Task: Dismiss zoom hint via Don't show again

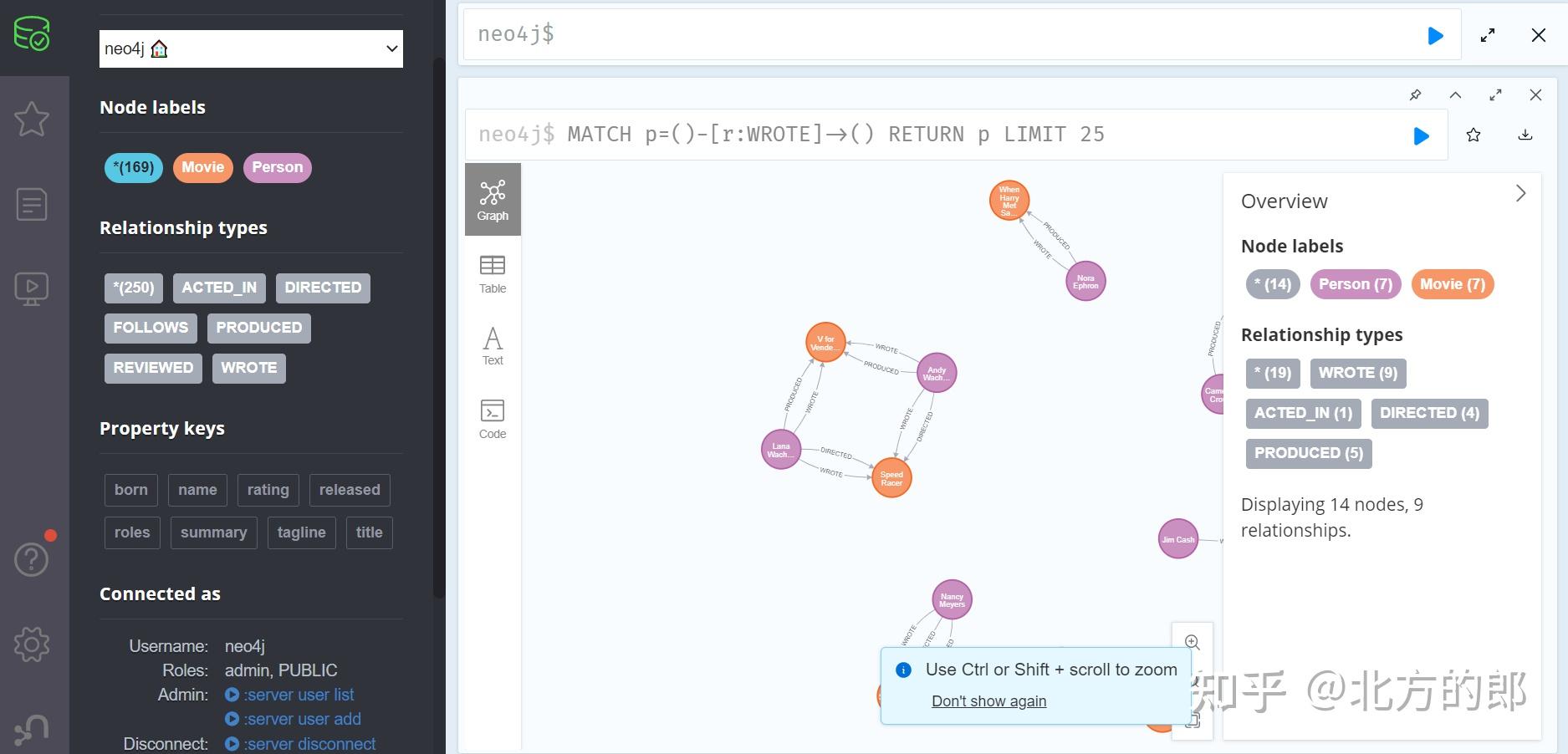Action: tap(988, 701)
